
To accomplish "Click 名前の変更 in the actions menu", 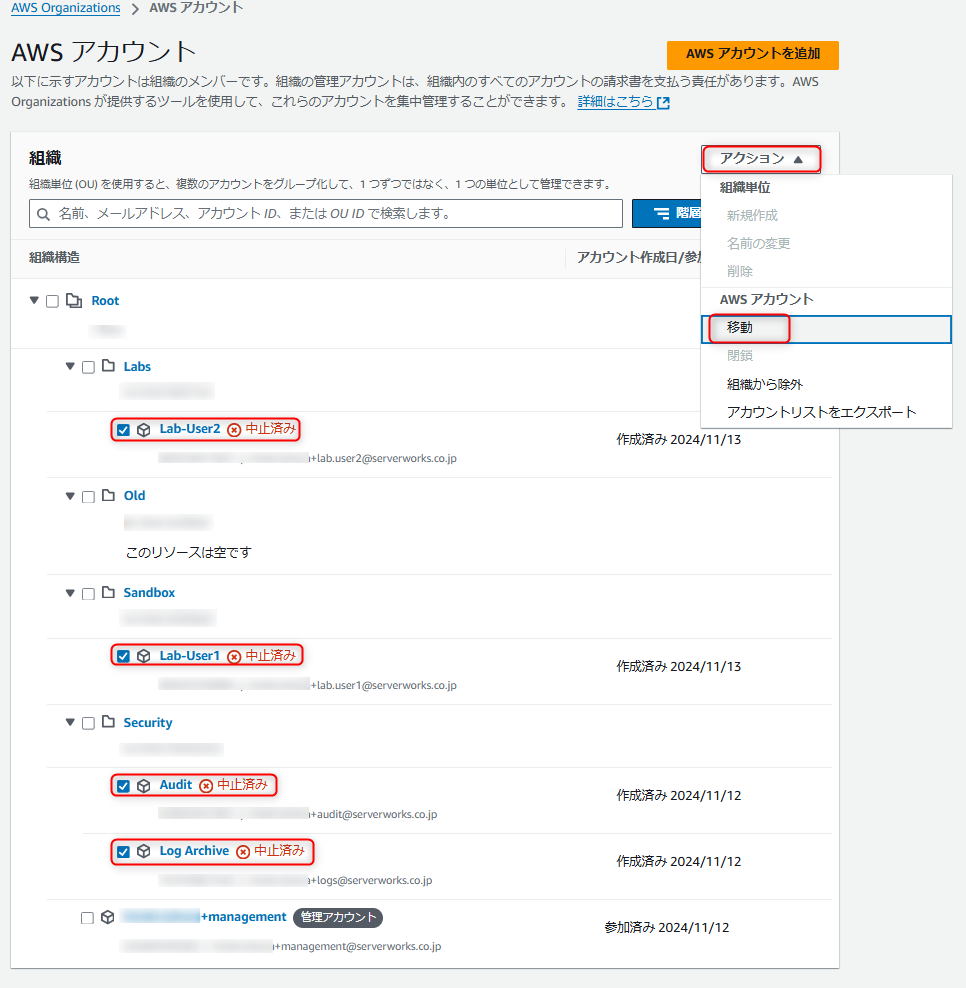I will pyautogui.click(x=825, y=243).
